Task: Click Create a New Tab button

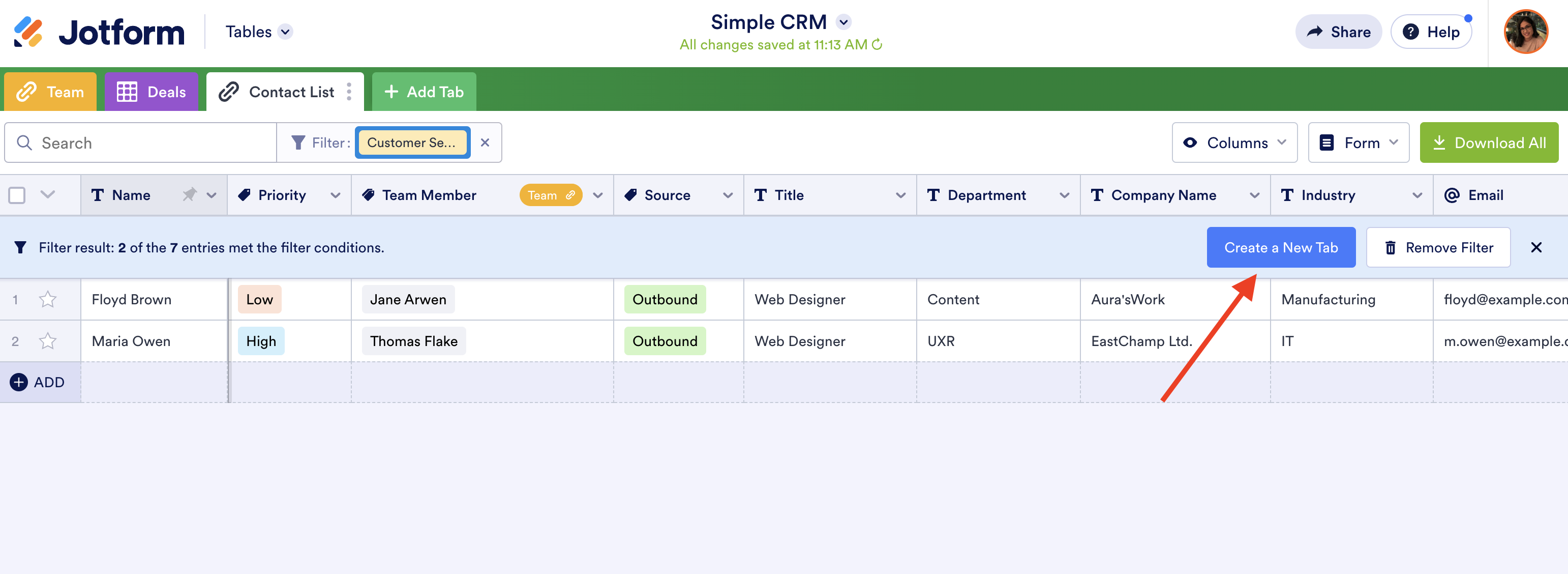Action: coord(1281,247)
